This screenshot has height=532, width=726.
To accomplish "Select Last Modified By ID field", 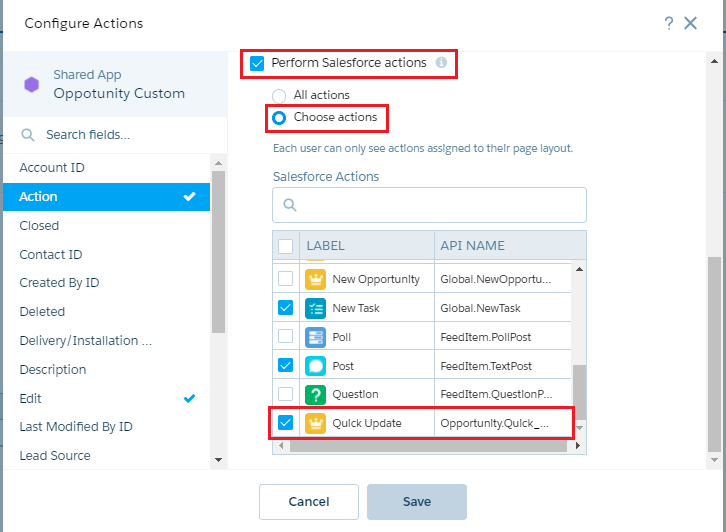I will pyautogui.click(x=106, y=427).
